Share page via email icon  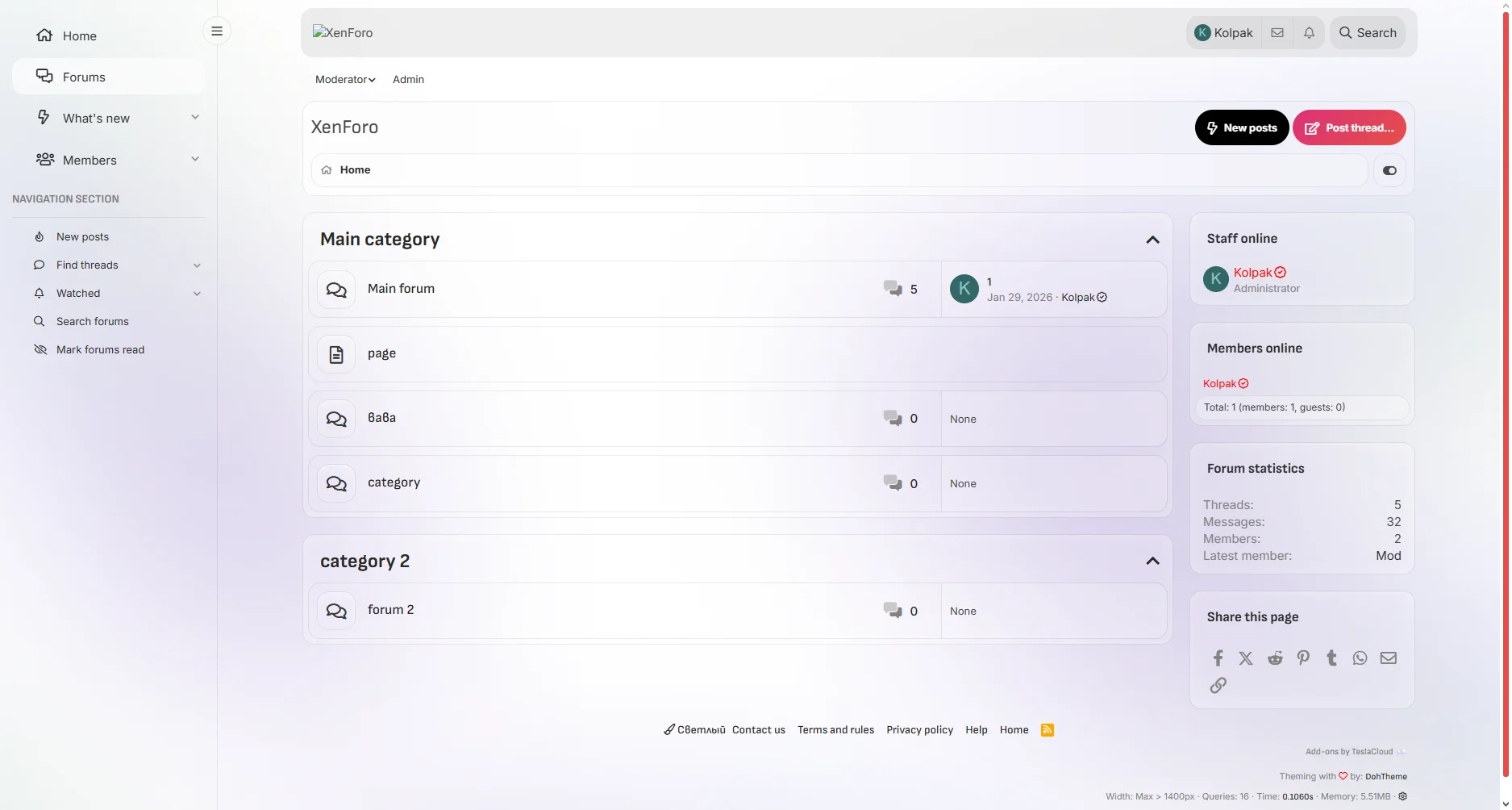pos(1388,658)
